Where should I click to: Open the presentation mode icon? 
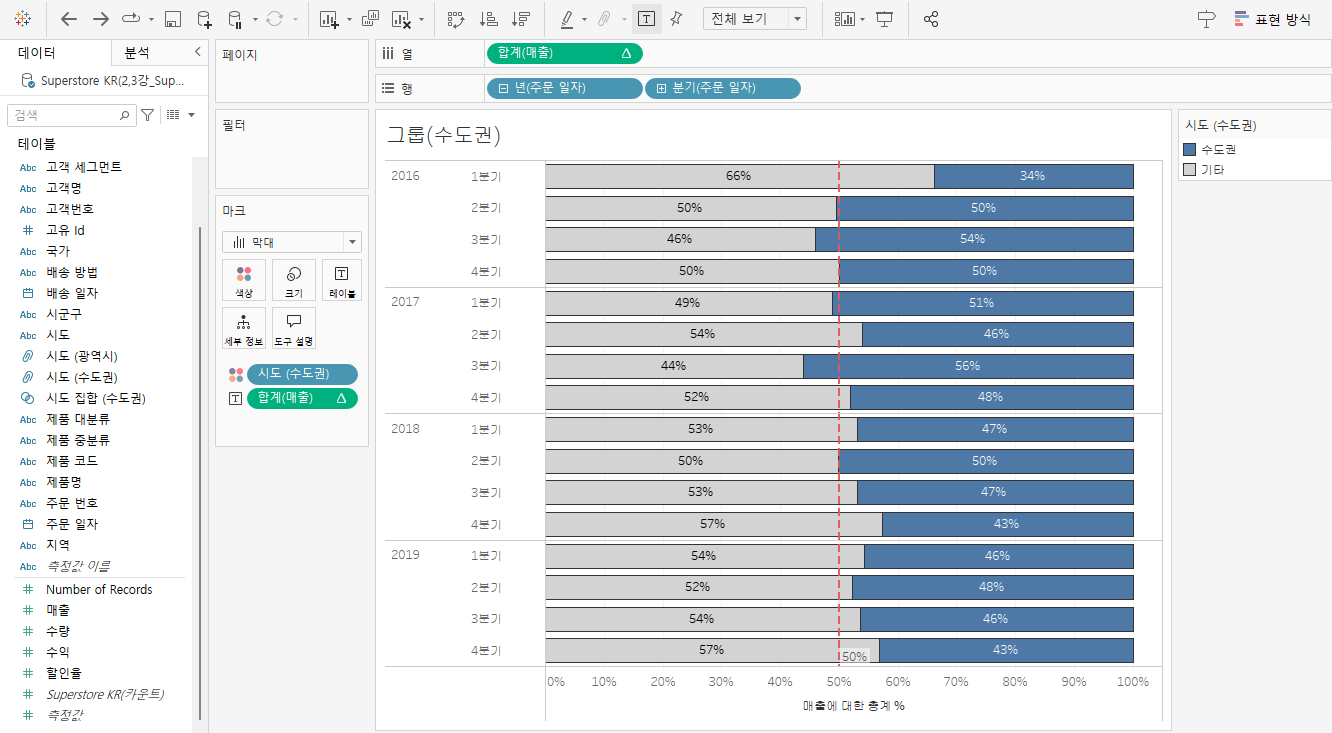click(884, 19)
